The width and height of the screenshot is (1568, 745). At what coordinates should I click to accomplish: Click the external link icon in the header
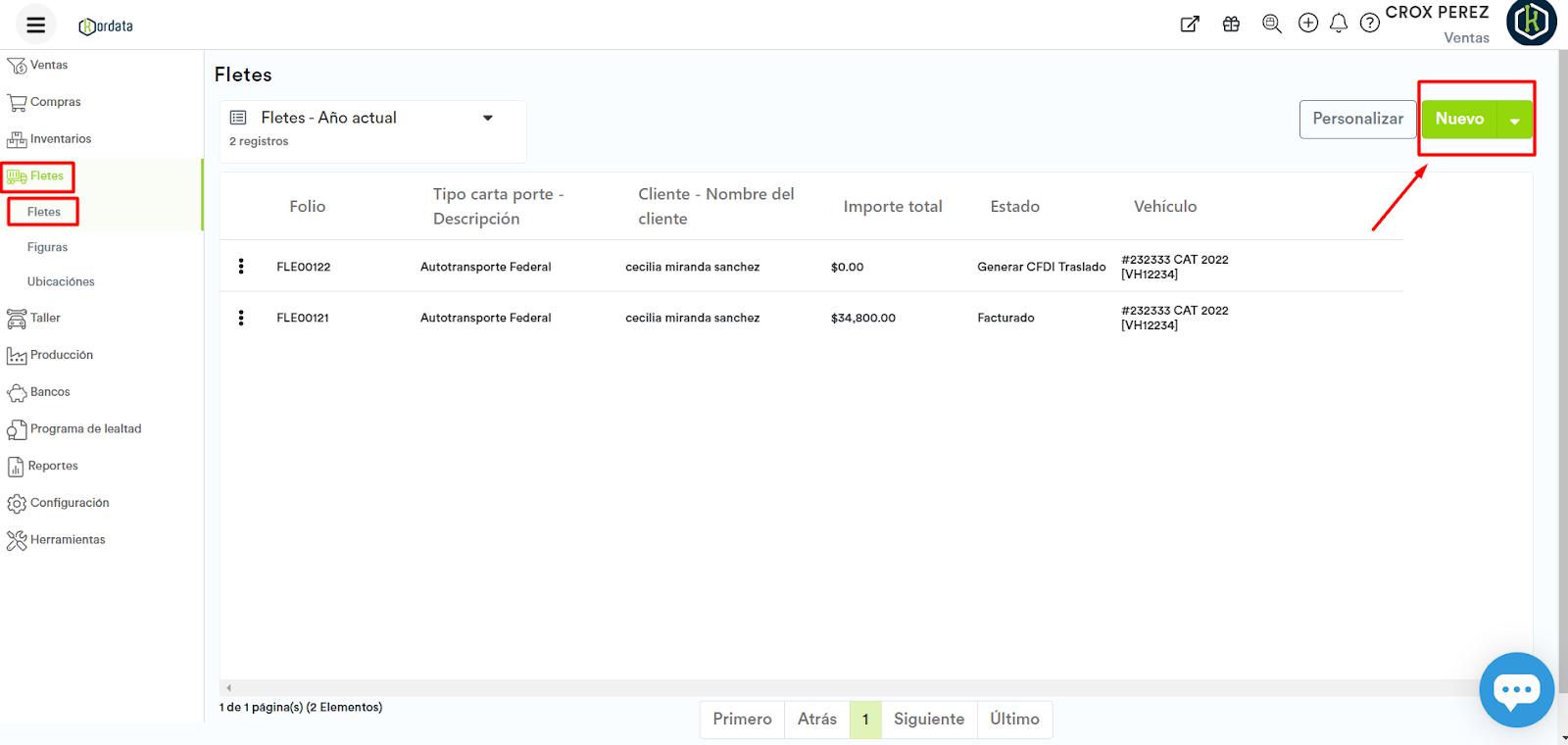[1190, 25]
